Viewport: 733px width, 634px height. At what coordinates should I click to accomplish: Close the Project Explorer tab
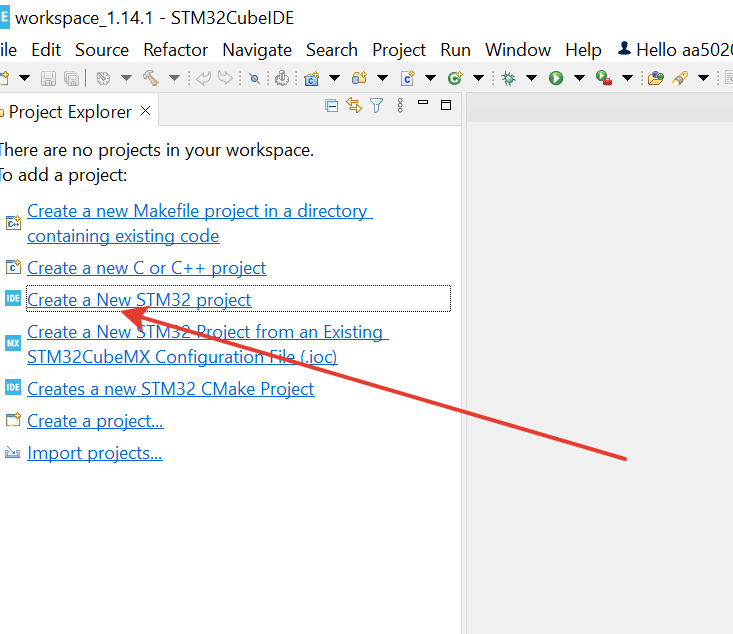pos(146,111)
